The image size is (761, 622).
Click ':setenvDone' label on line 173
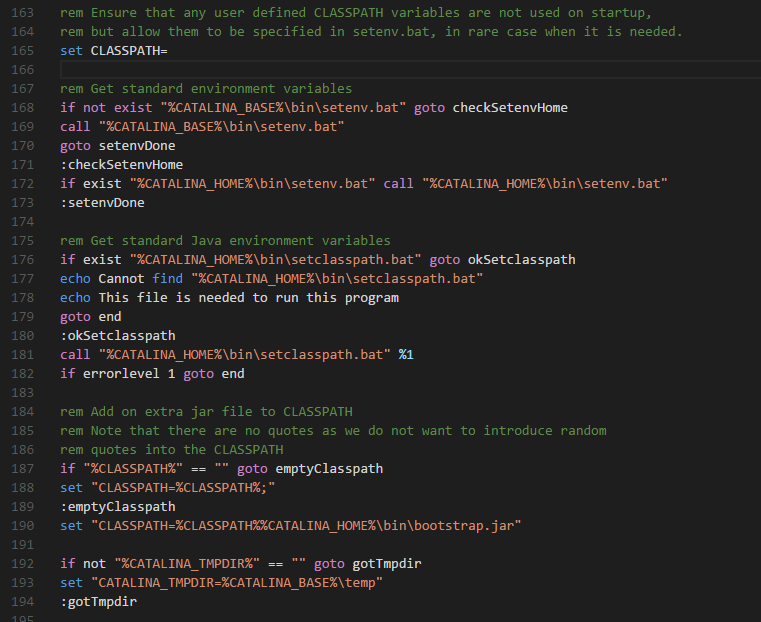[102, 203]
